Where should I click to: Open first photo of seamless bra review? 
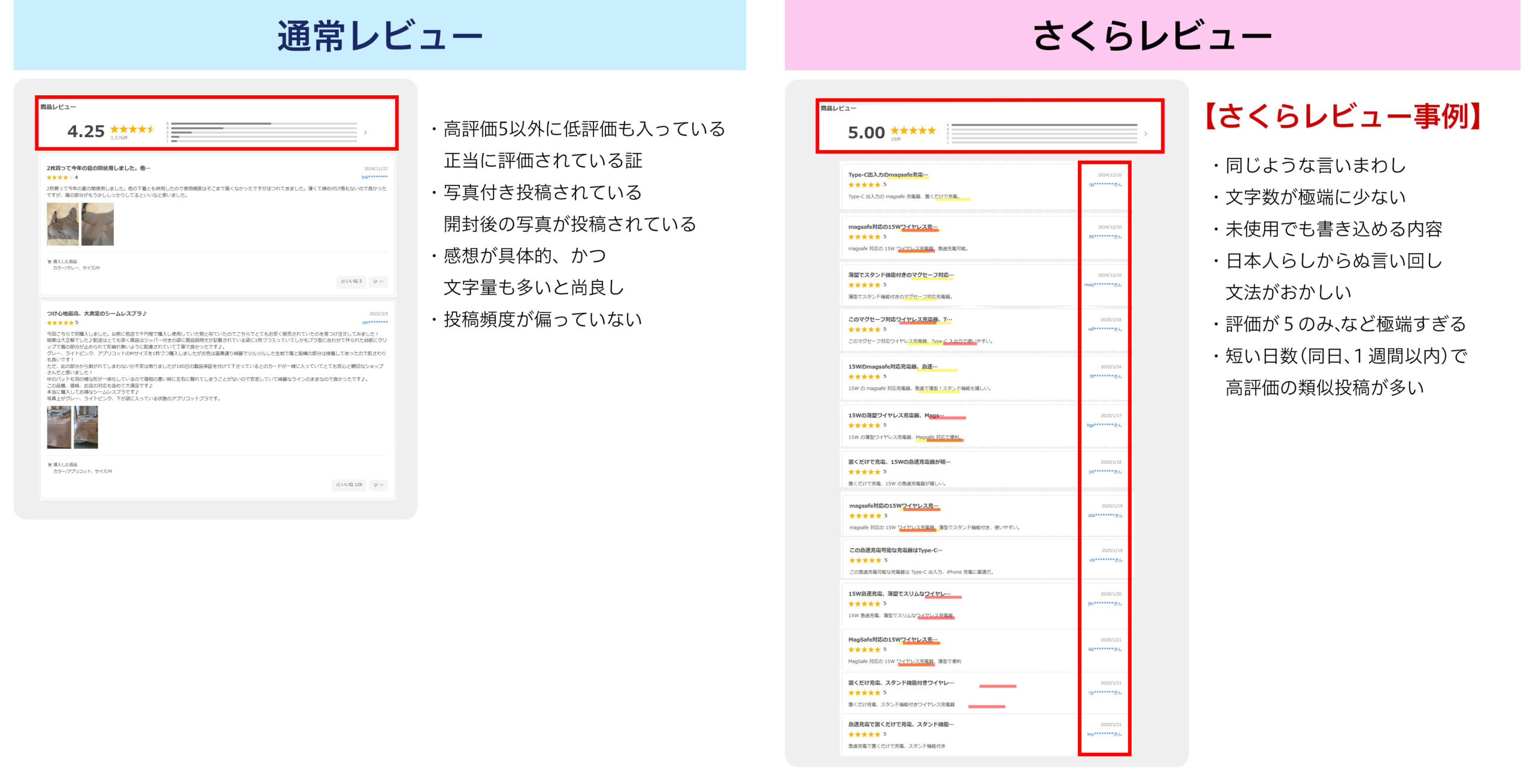59,427
